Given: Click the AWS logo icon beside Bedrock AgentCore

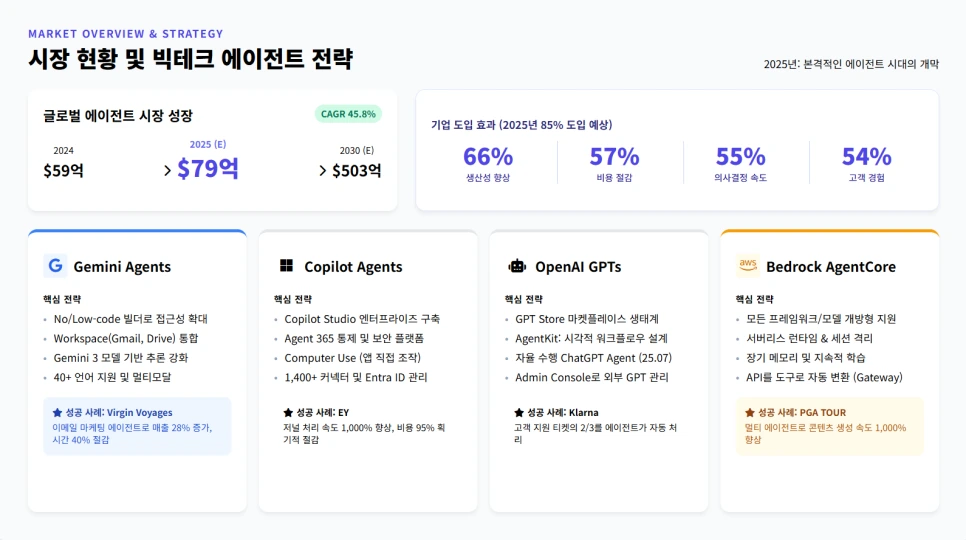Looking at the screenshot, I should click(748, 266).
